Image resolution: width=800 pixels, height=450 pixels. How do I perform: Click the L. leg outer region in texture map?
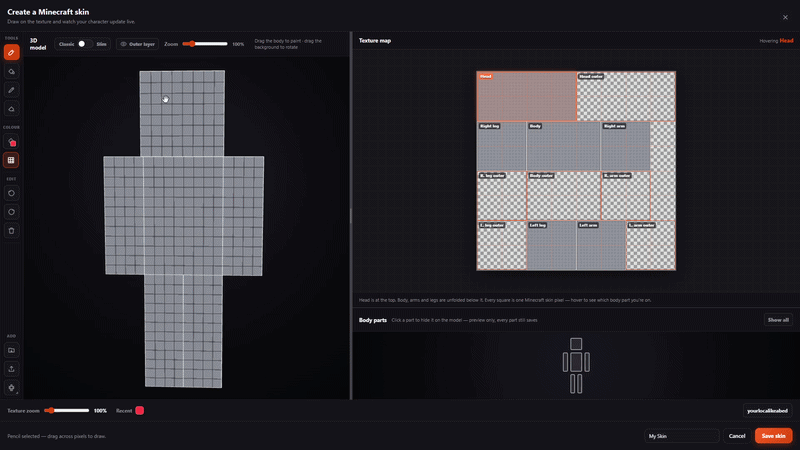click(501, 245)
